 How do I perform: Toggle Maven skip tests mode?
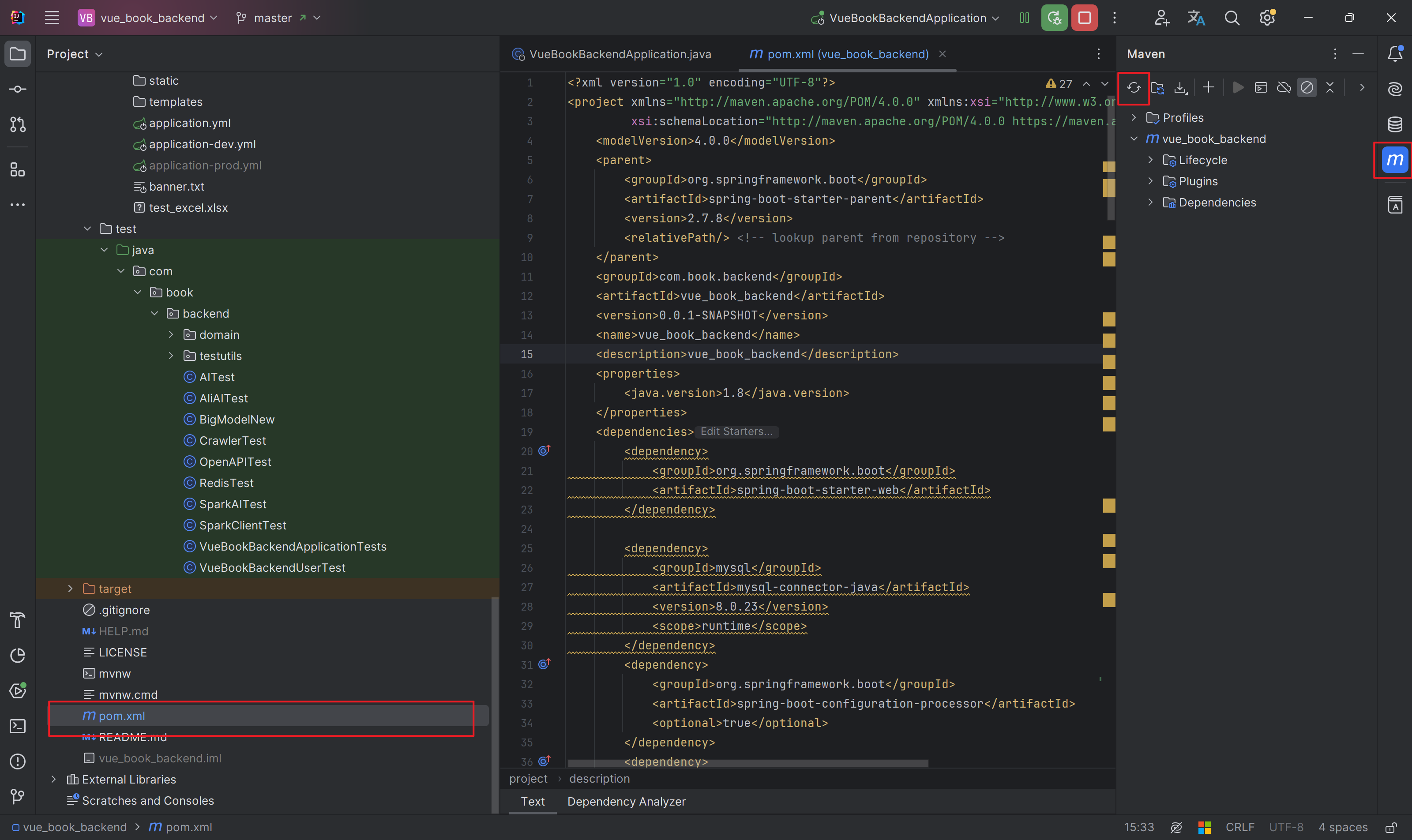(x=1307, y=88)
